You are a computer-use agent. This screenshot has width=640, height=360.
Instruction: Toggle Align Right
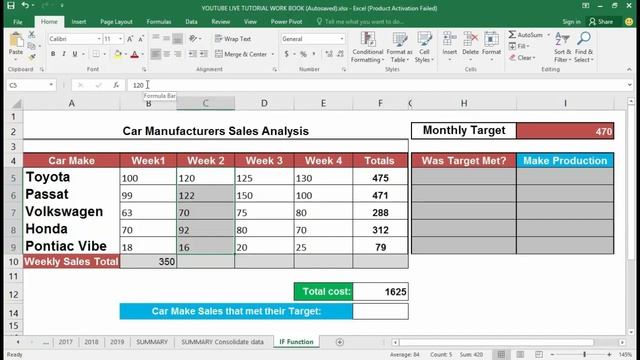tap(178, 54)
